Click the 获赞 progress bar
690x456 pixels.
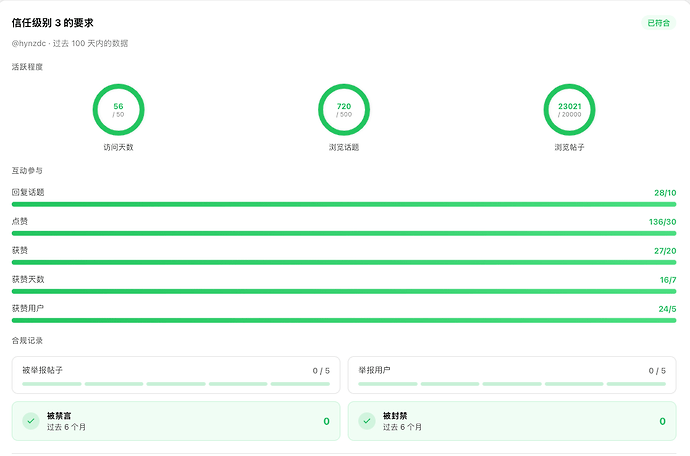coord(344,262)
